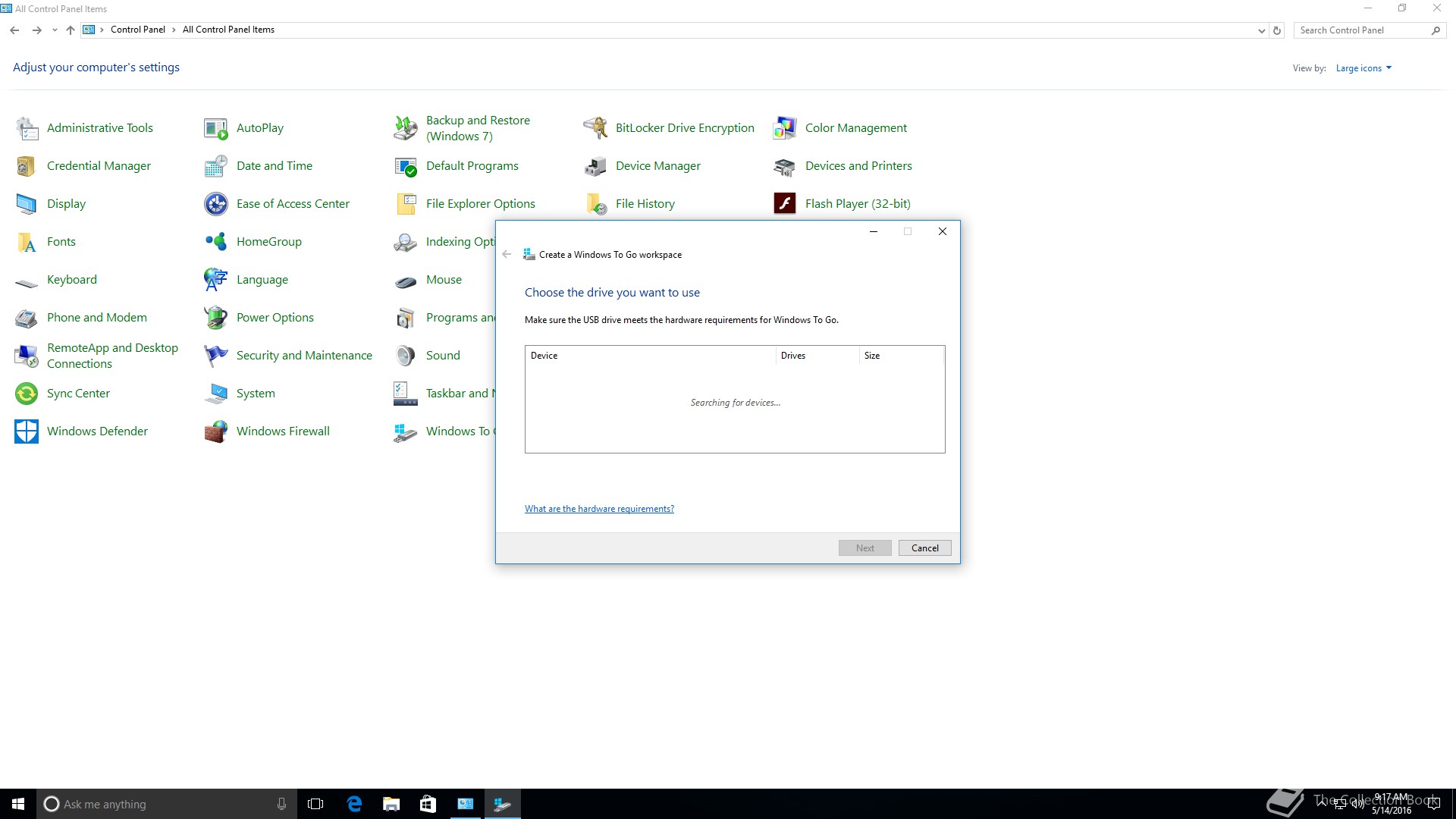Launch Microsoft Edge from the taskbar
The width and height of the screenshot is (1456, 819).
coord(354,804)
